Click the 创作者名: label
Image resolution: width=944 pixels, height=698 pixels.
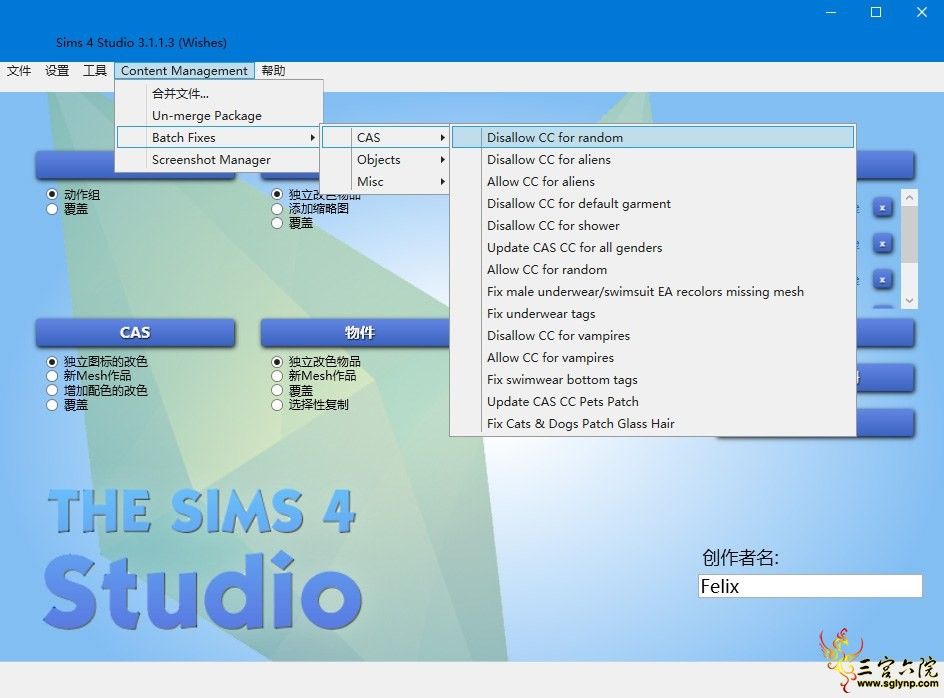[740, 558]
